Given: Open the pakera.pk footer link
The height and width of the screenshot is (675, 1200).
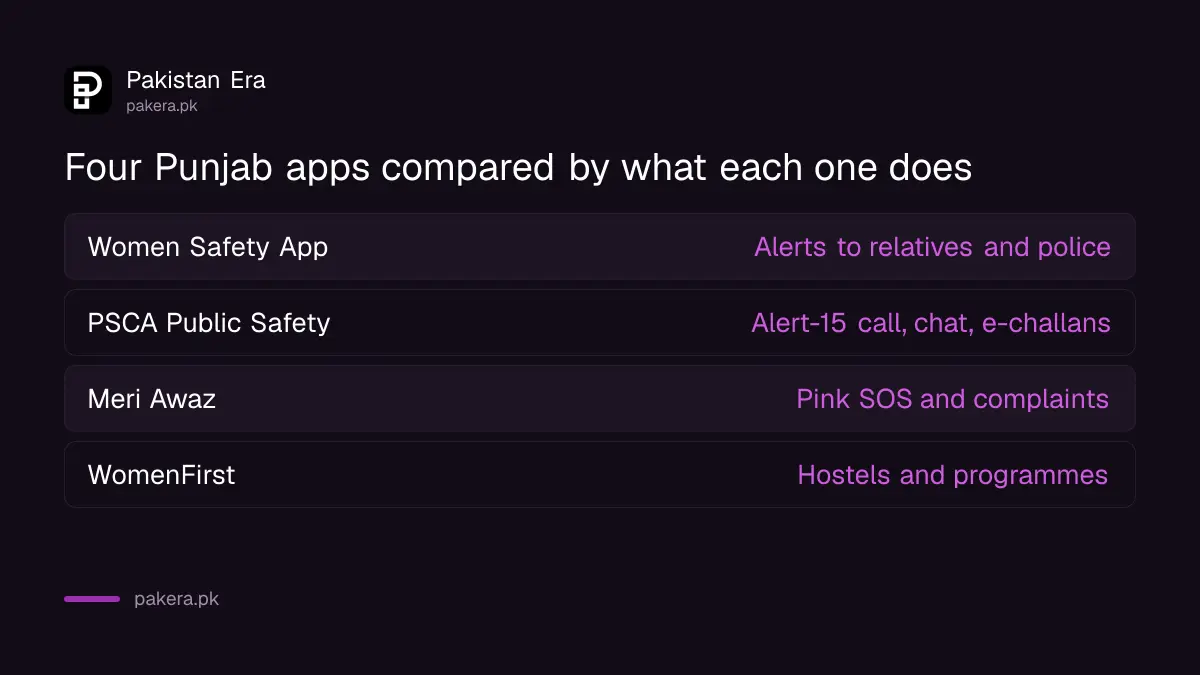Looking at the screenshot, I should pyautogui.click(x=176, y=599).
